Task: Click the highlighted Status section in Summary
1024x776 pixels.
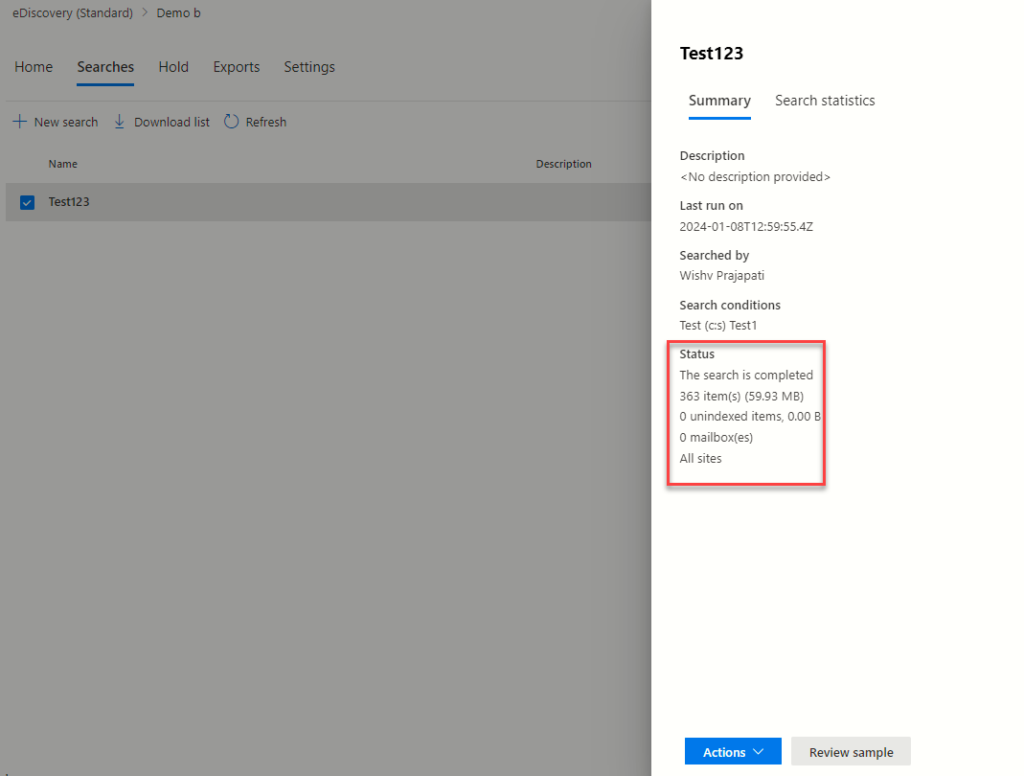Action: pyautogui.click(x=746, y=414)
